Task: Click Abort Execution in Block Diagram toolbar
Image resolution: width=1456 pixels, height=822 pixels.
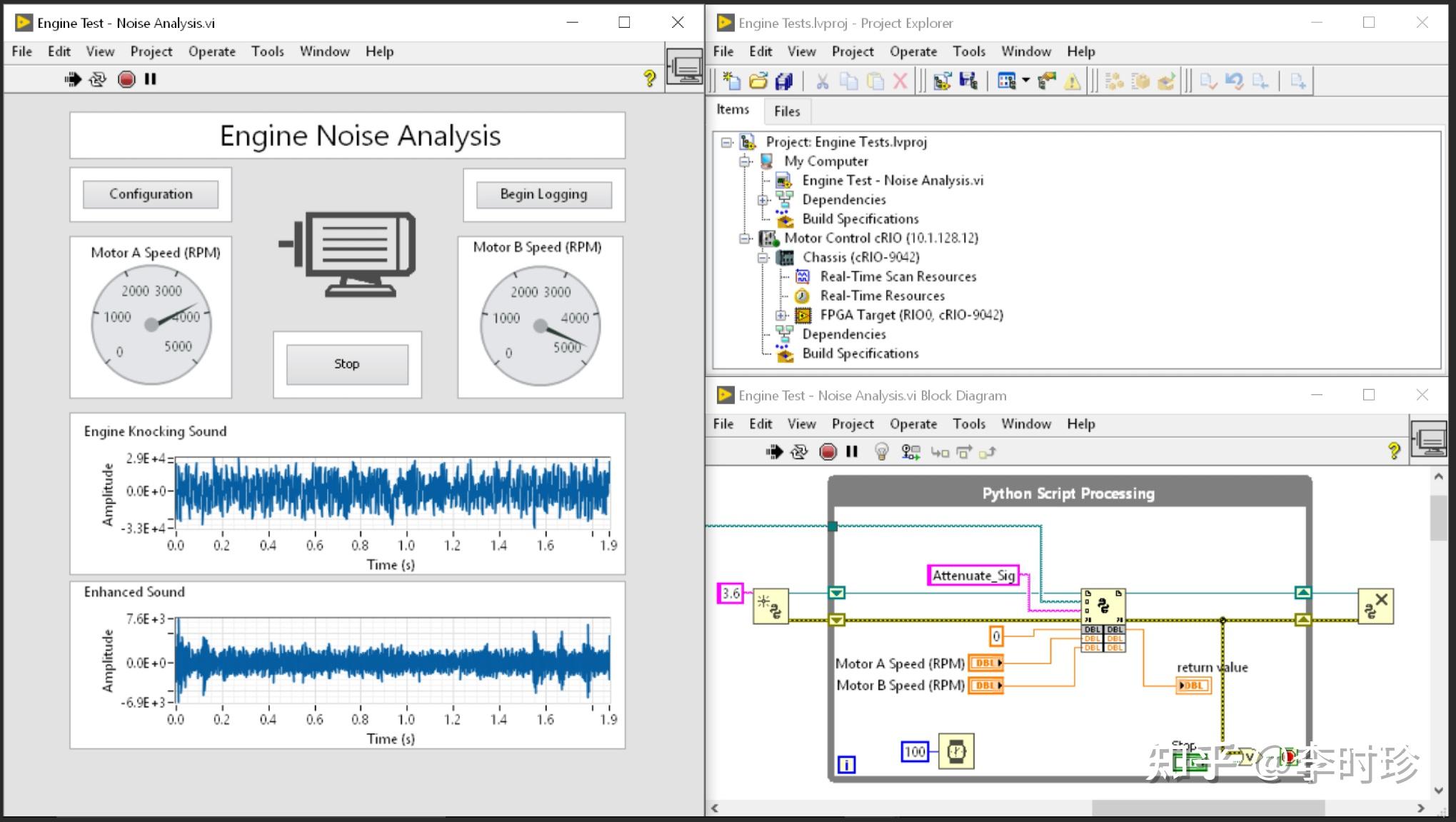Action: click(x=828, y=451)
